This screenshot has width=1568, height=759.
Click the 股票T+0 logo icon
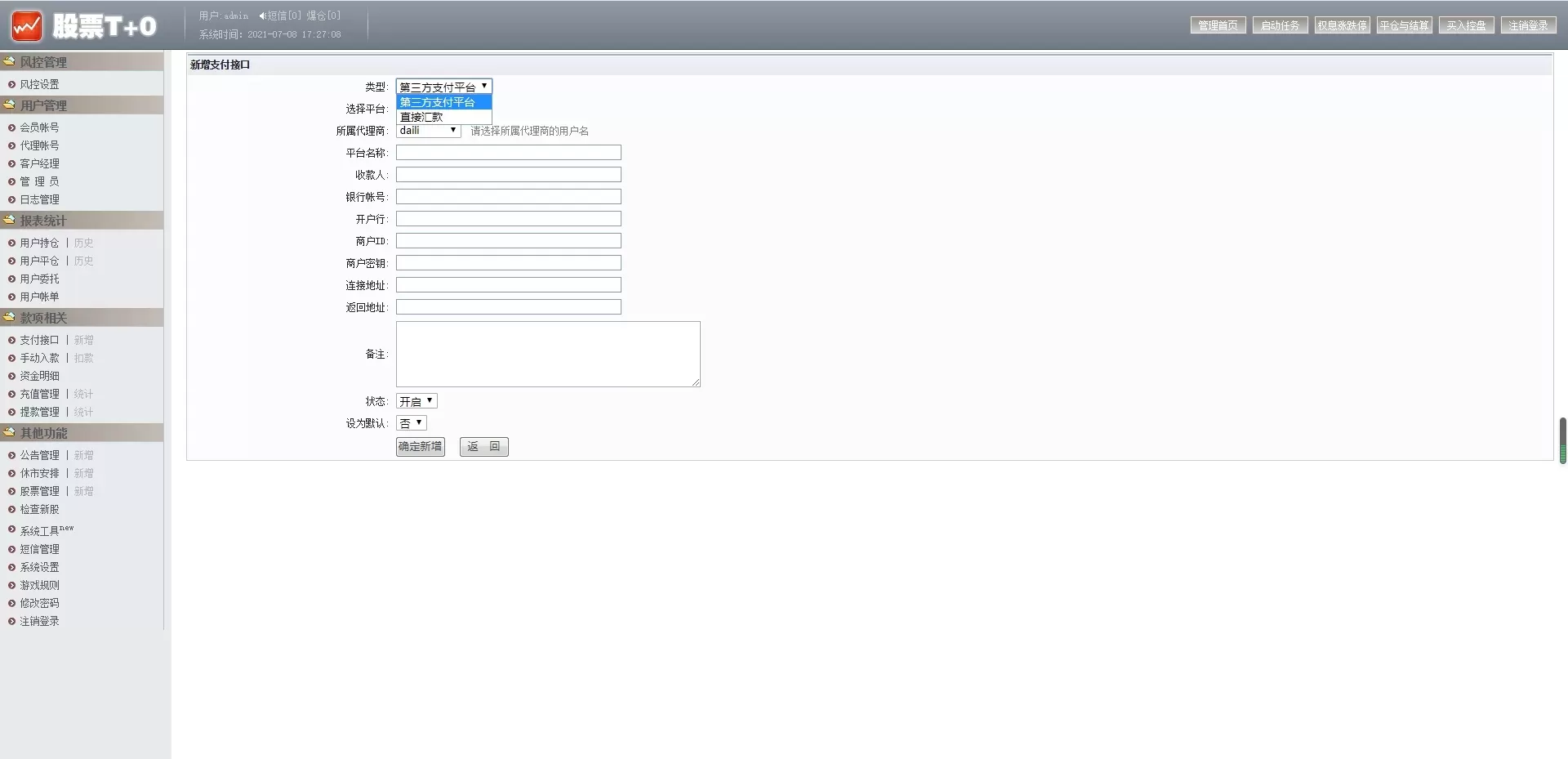click(x=26, y=26)
